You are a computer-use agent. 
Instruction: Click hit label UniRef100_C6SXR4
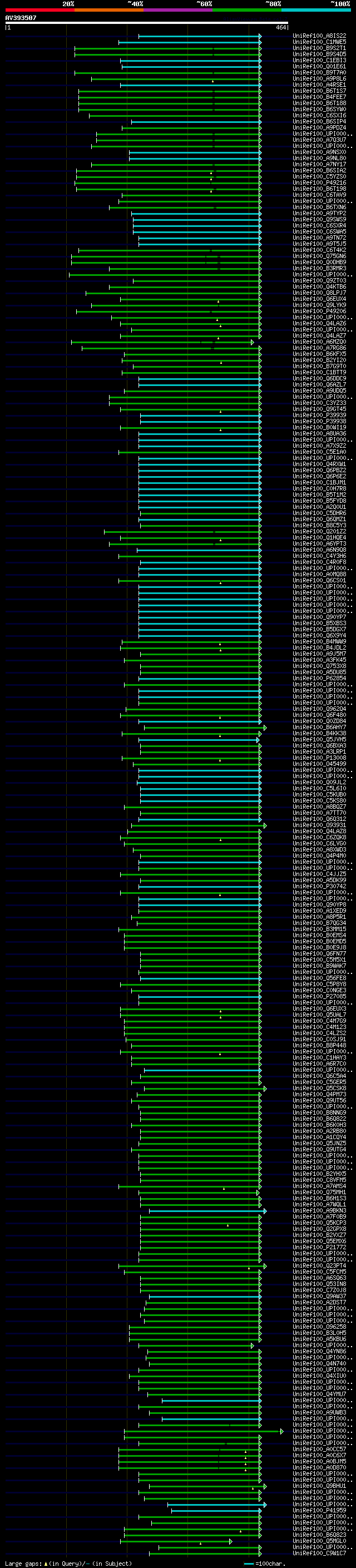point(319,225)
